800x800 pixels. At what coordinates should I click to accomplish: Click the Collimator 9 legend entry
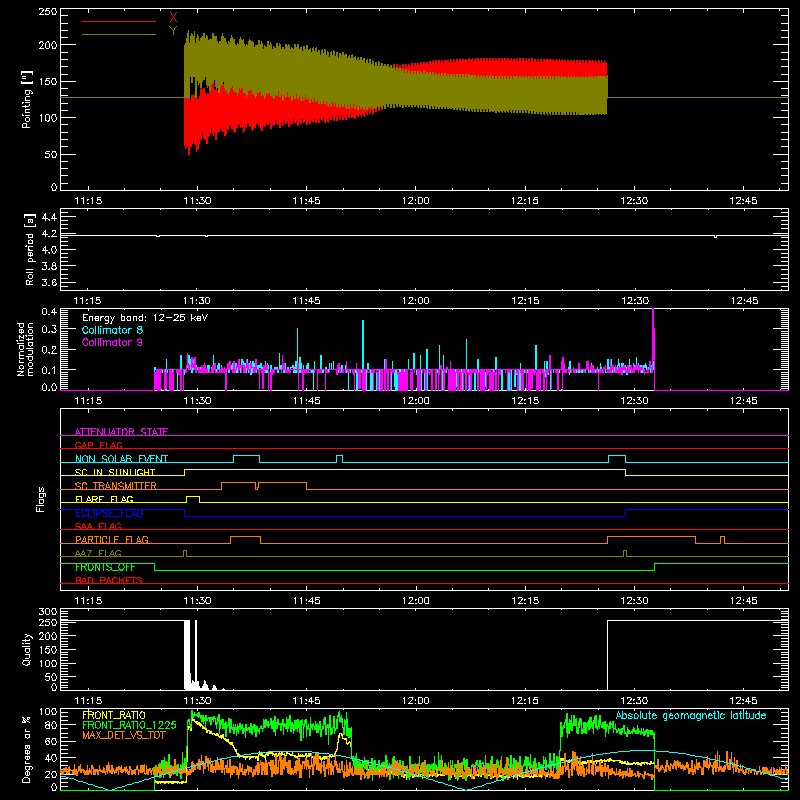click(112, 342)
